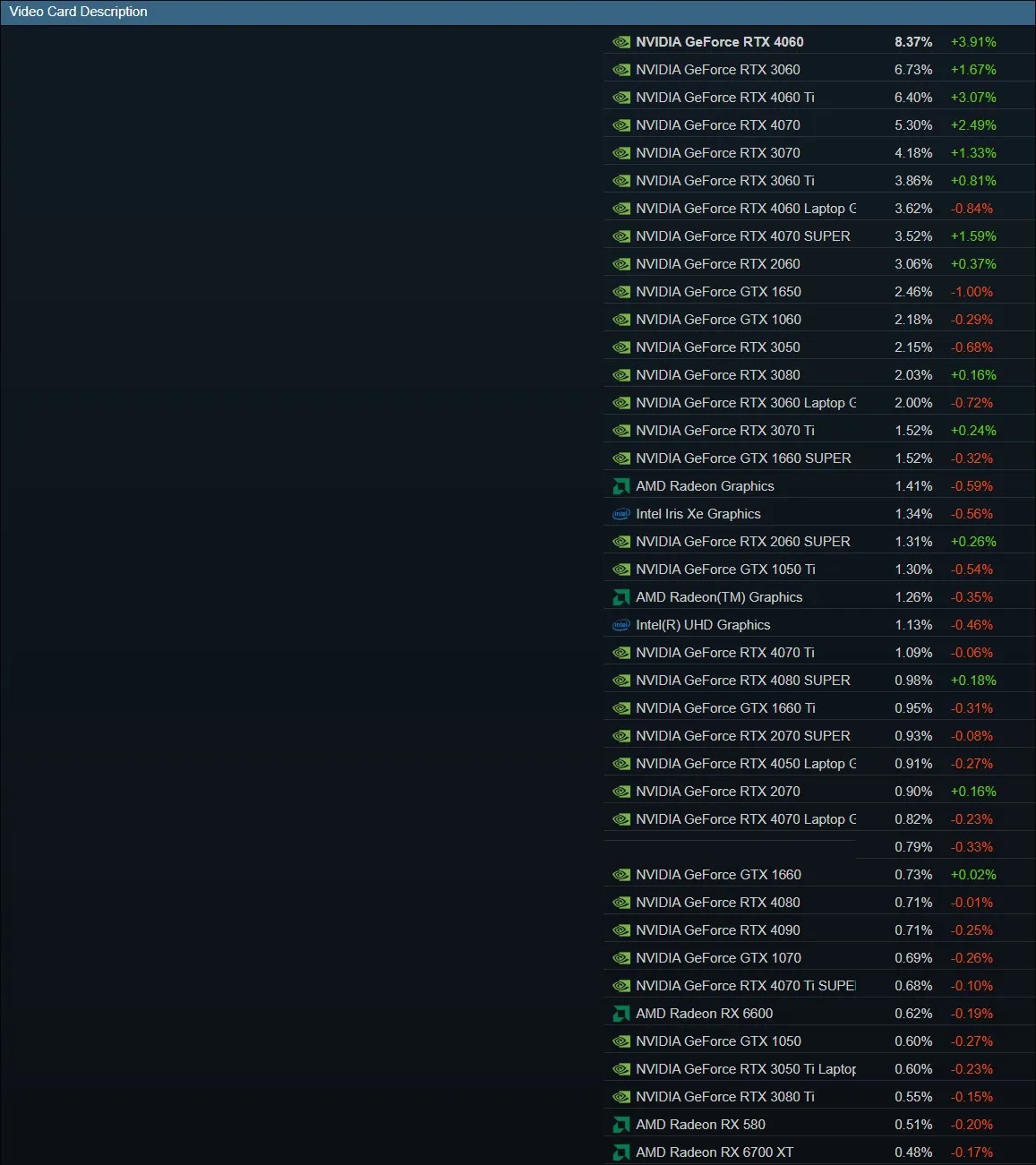Click -0.84% change for RTX 4060 Laptop
Viewport: 1036px width, 1165px height.
(972, 209)
